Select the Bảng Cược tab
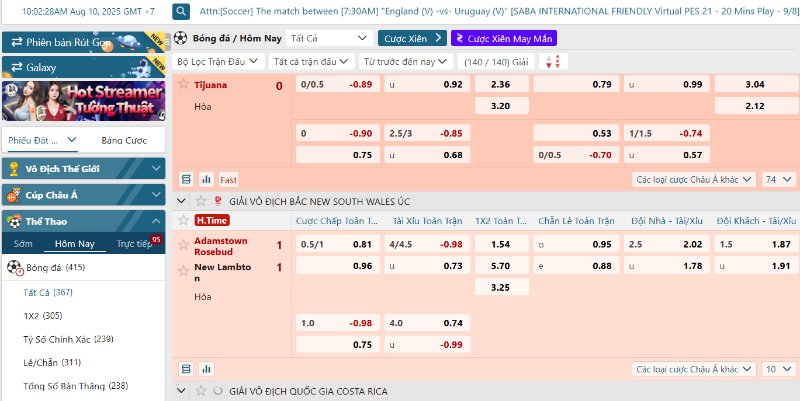This screenshot has height=401, width=800. click(x=124, y=140)
